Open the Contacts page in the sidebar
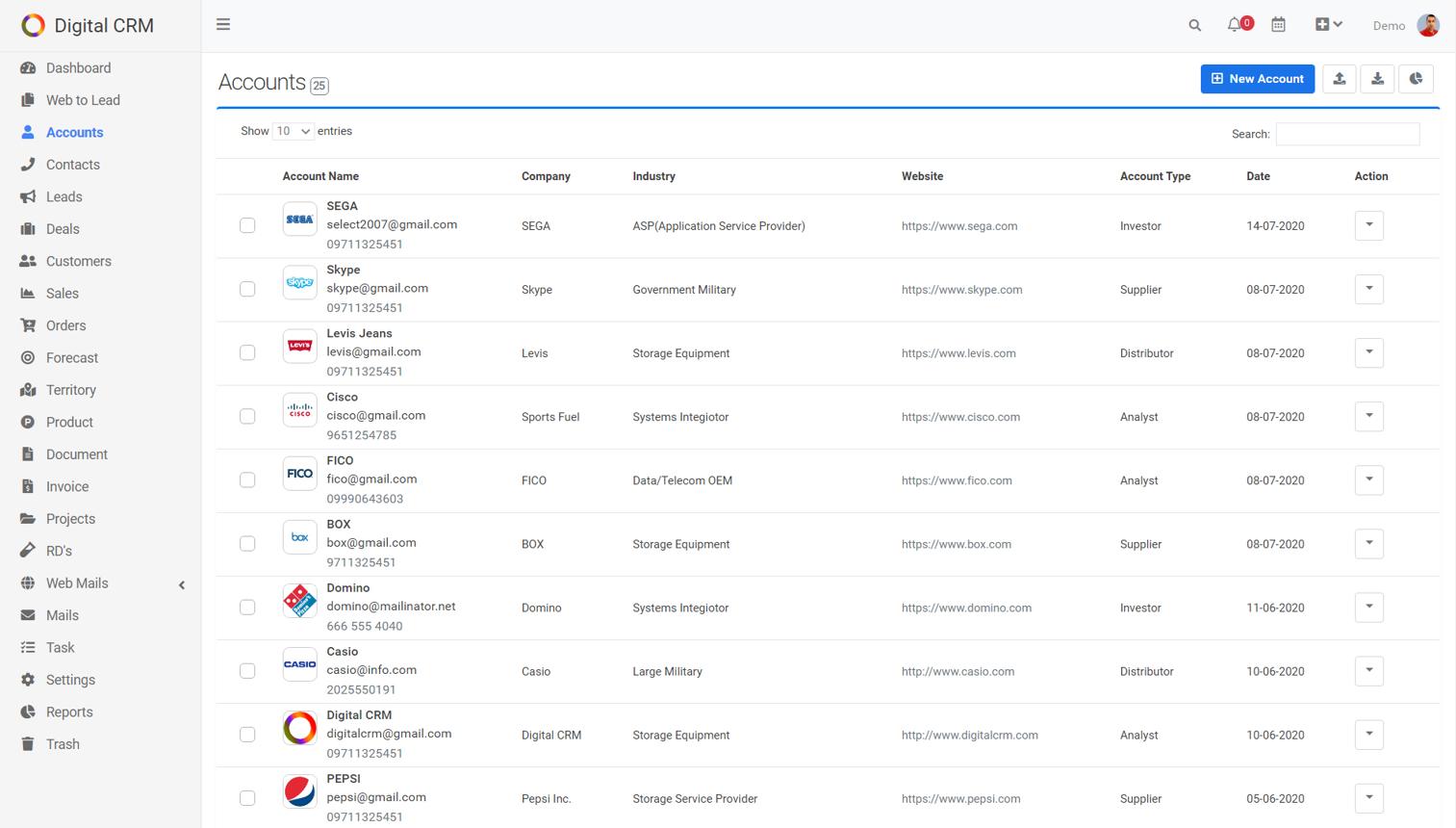 (73, 165)
